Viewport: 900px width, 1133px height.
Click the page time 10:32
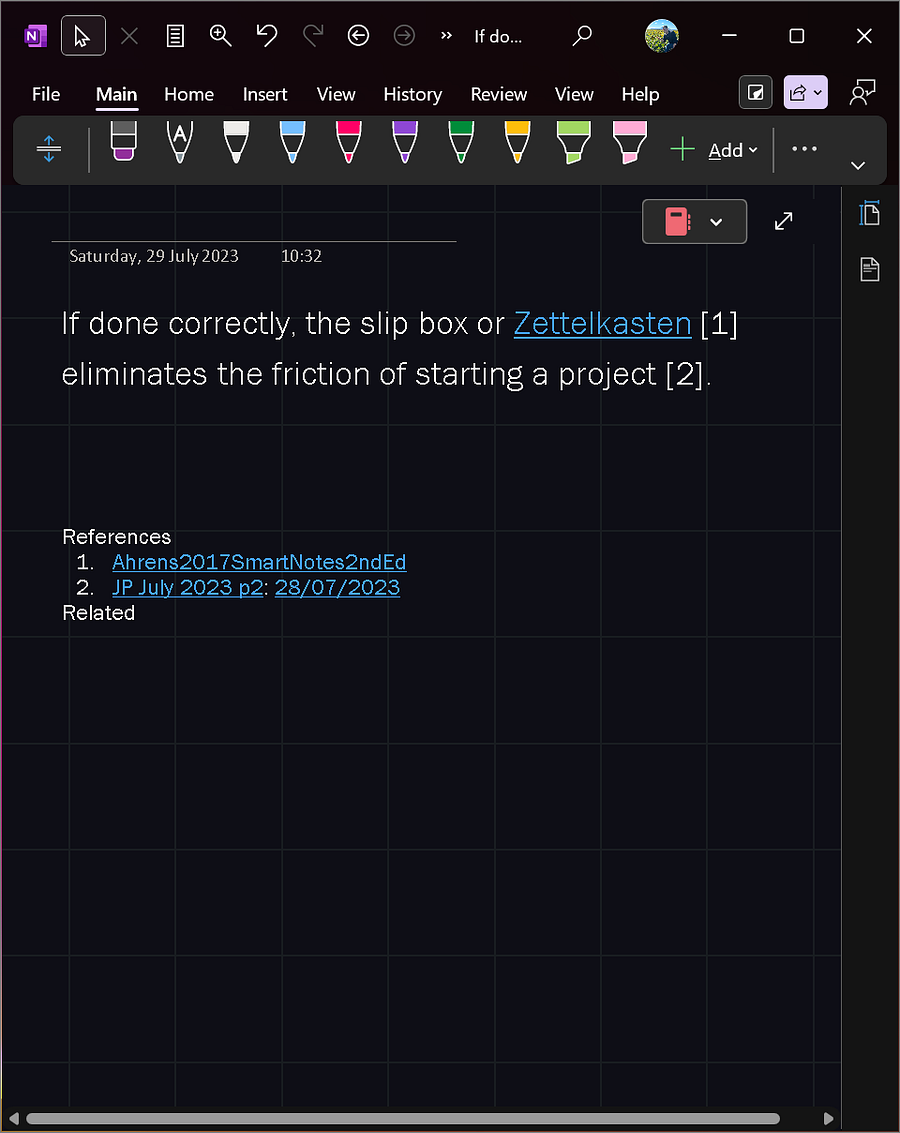[x=301, y=256]
